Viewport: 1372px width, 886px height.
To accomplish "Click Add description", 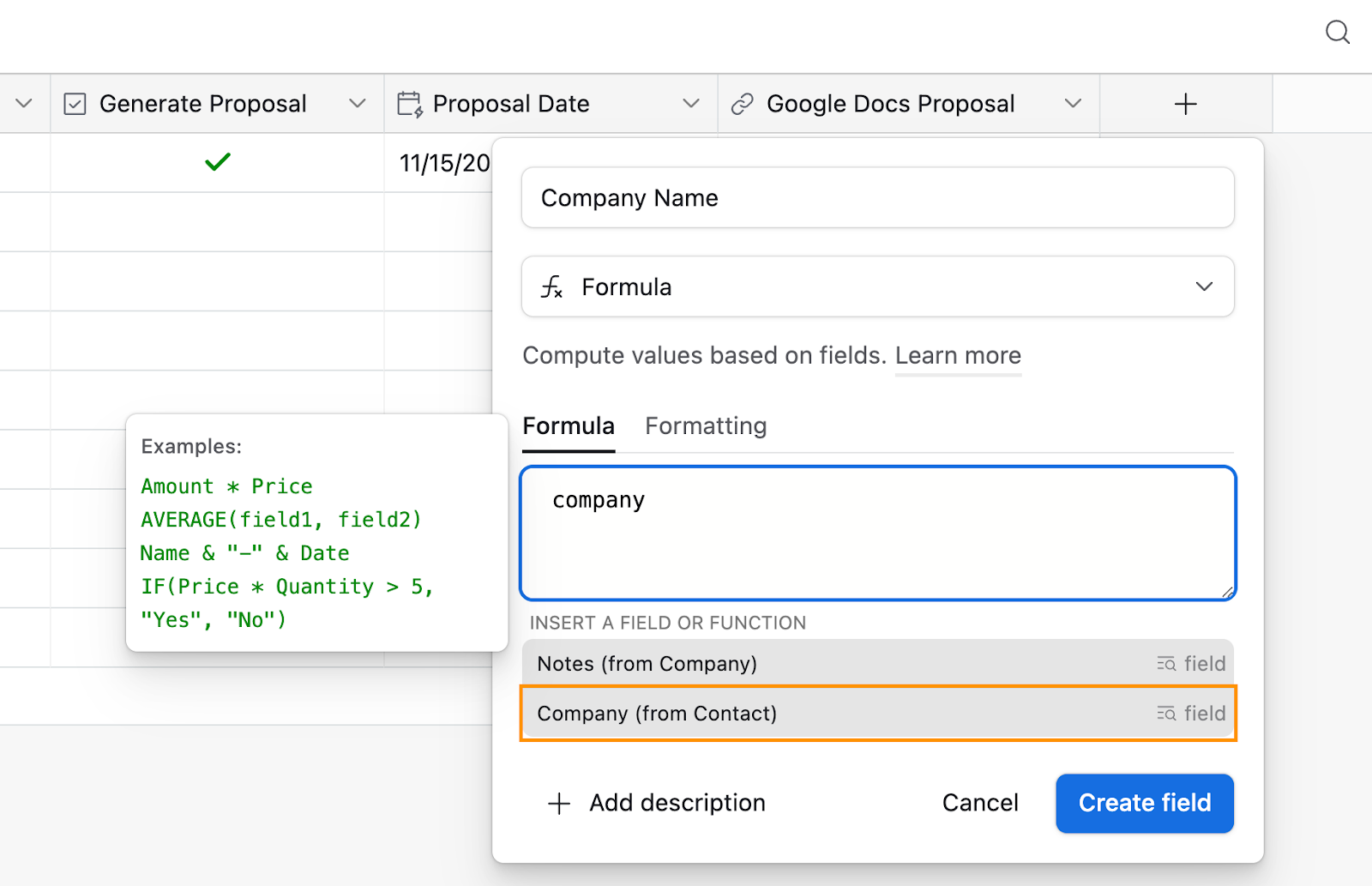I will pyautogui.click(x=656, y=804).
